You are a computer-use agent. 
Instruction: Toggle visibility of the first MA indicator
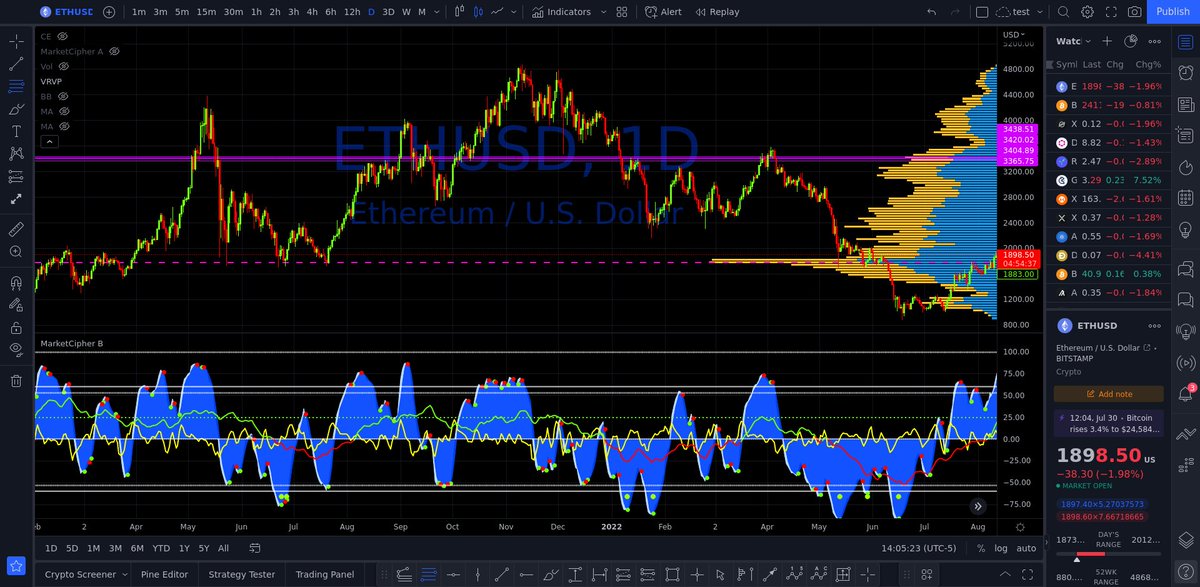tap(62, 111)
